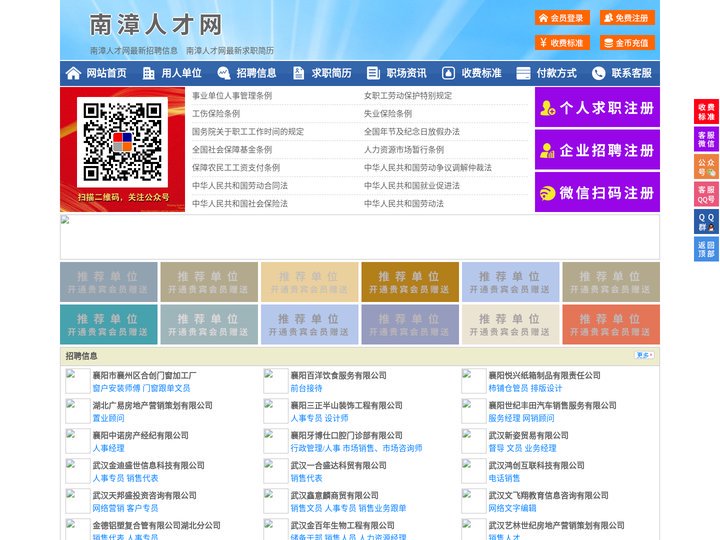720x540 pixels.
Task: Click the logo placeholder beside 襄阳悦兴纸箱制品有限责任公司
Action: [x=473, y=381]
